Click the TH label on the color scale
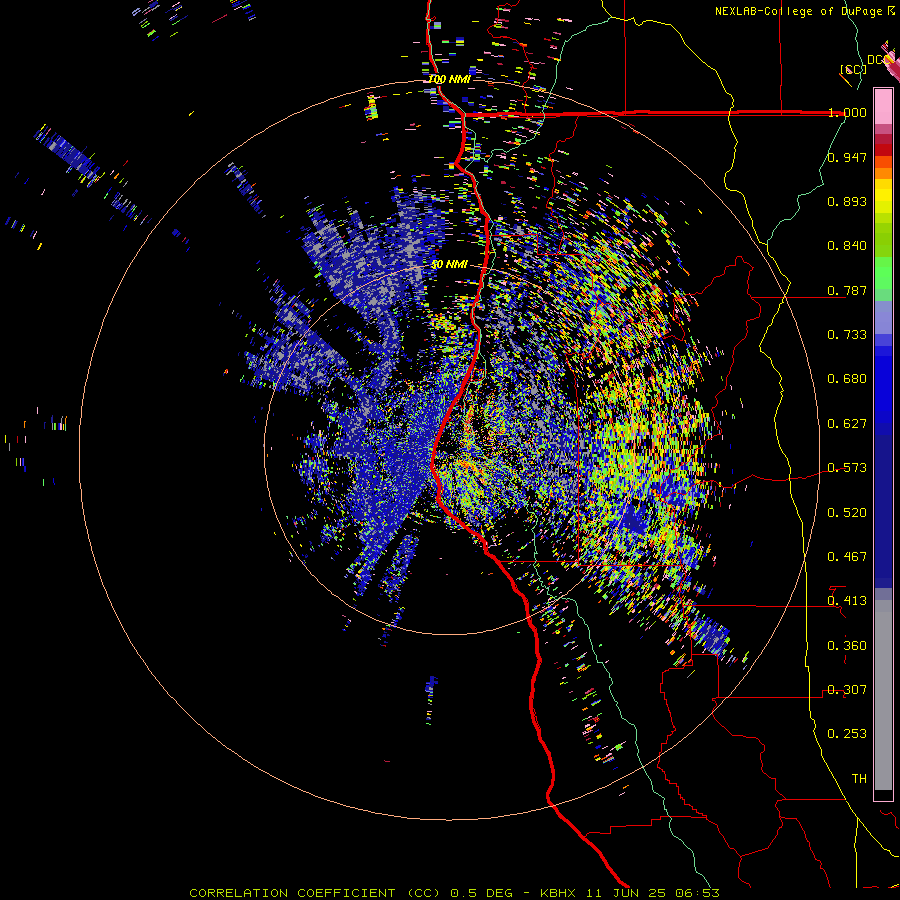The width and height of the screenshot is (900, 900). click(859, 779)
